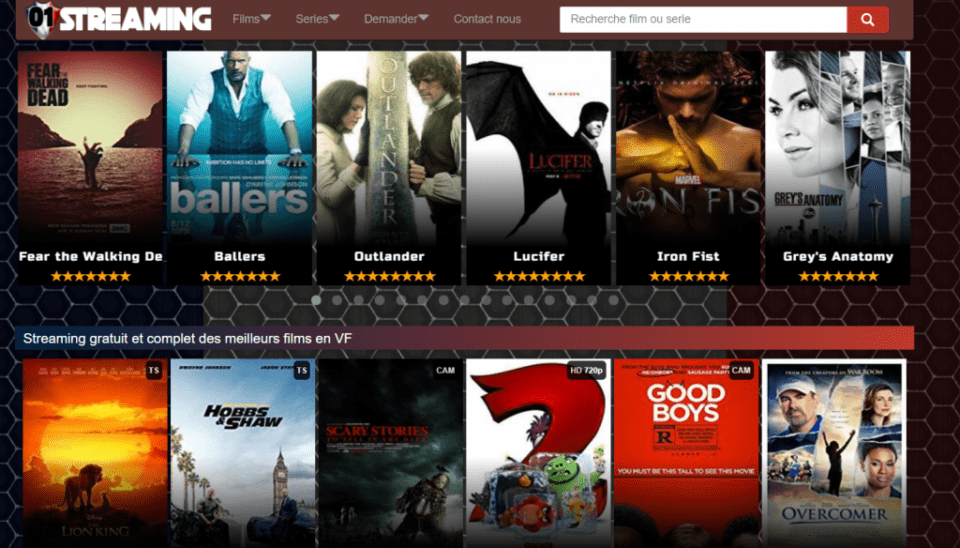Click the Iron Fist title link

click(688, 256)
